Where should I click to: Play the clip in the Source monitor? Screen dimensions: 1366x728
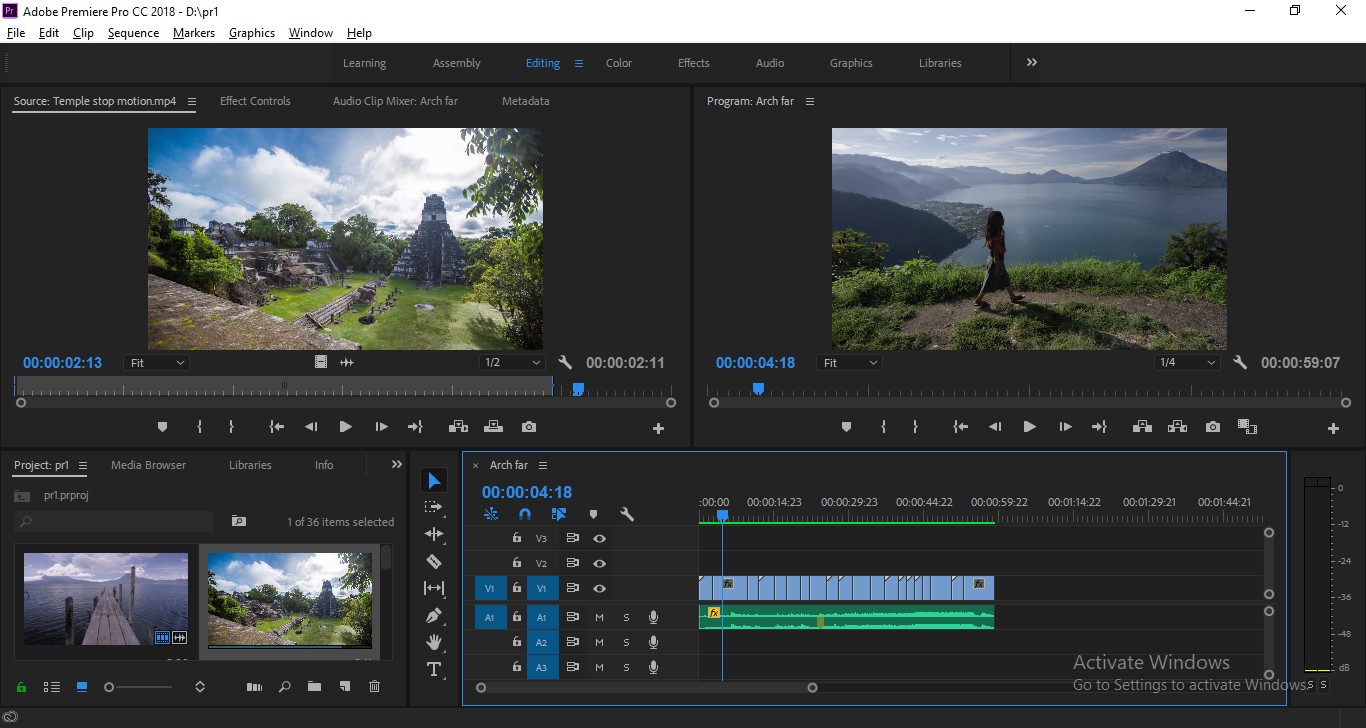click(345, 427)
